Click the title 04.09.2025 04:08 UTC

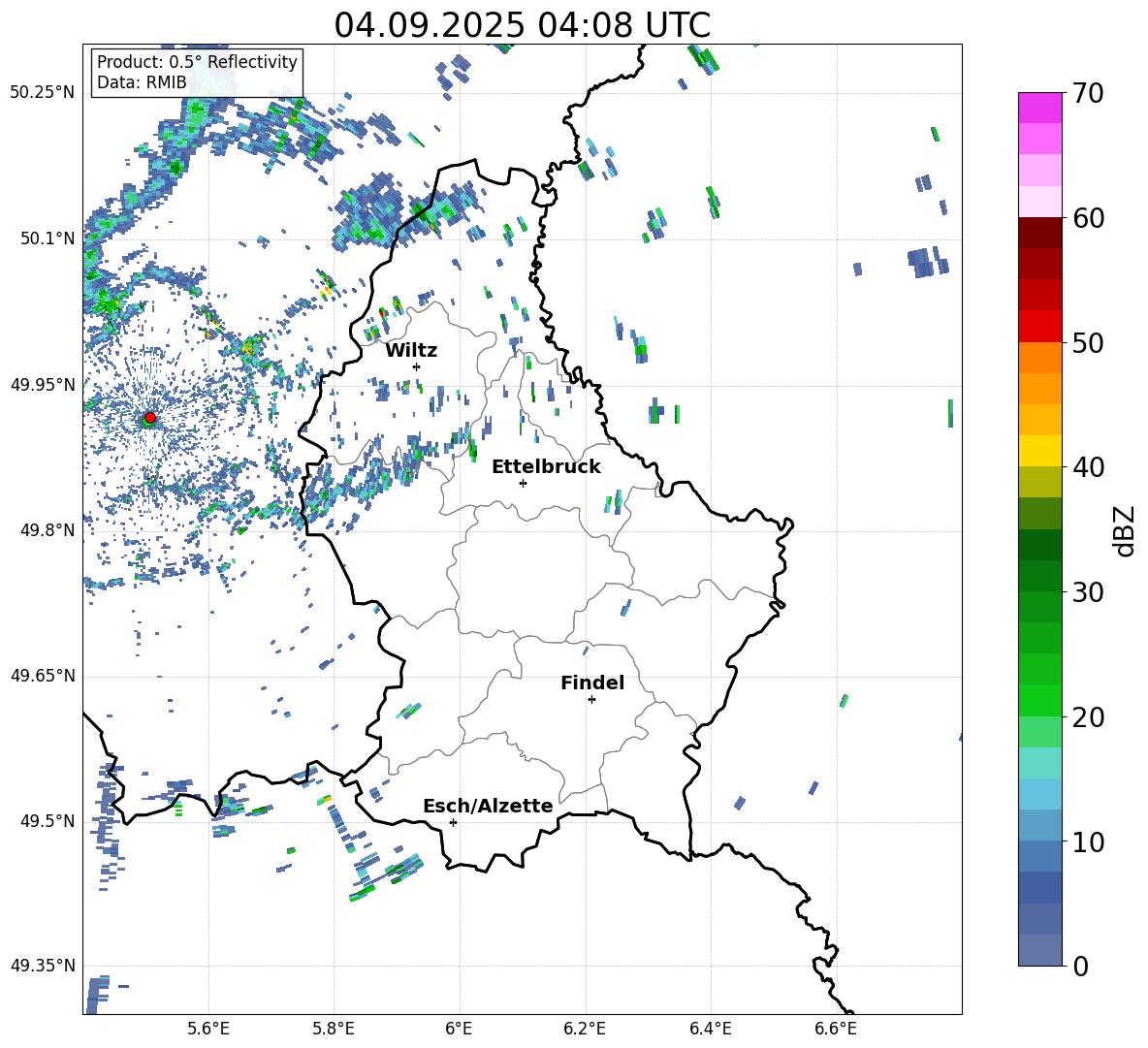click(x=522, y=25)
